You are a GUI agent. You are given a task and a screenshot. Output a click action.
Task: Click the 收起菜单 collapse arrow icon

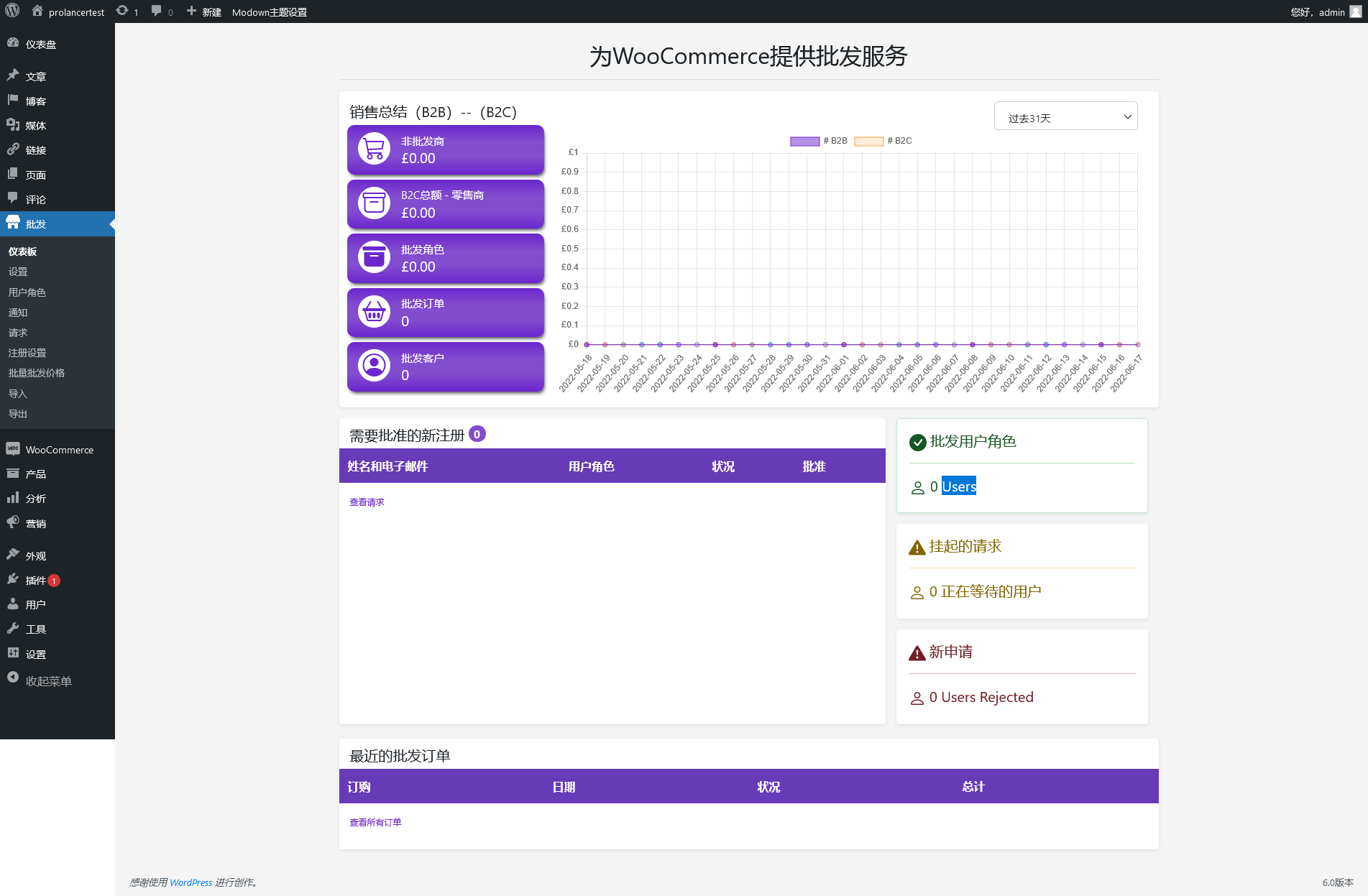tap(13, 678)
